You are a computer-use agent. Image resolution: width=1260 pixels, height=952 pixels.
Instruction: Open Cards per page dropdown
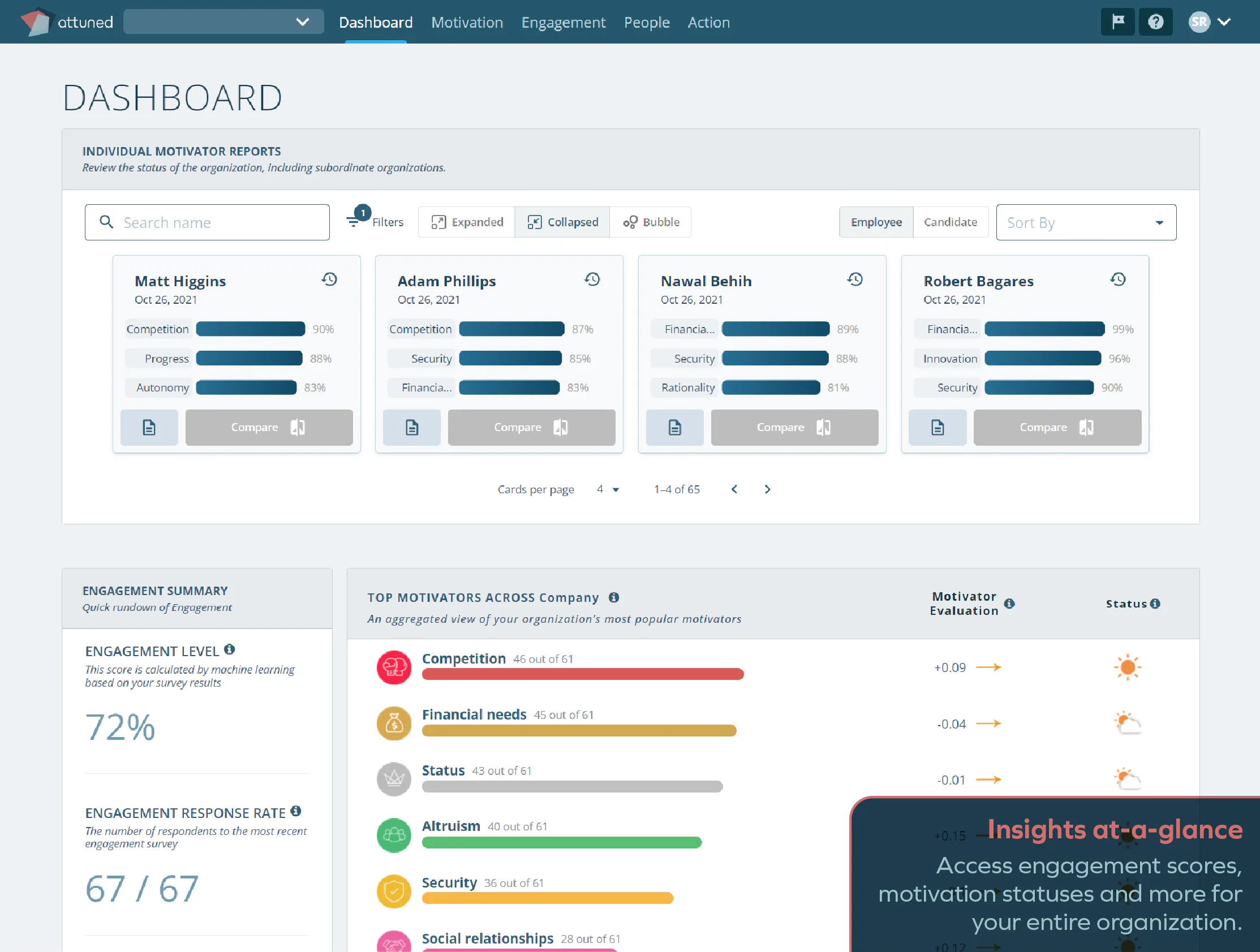coord(608,490)
